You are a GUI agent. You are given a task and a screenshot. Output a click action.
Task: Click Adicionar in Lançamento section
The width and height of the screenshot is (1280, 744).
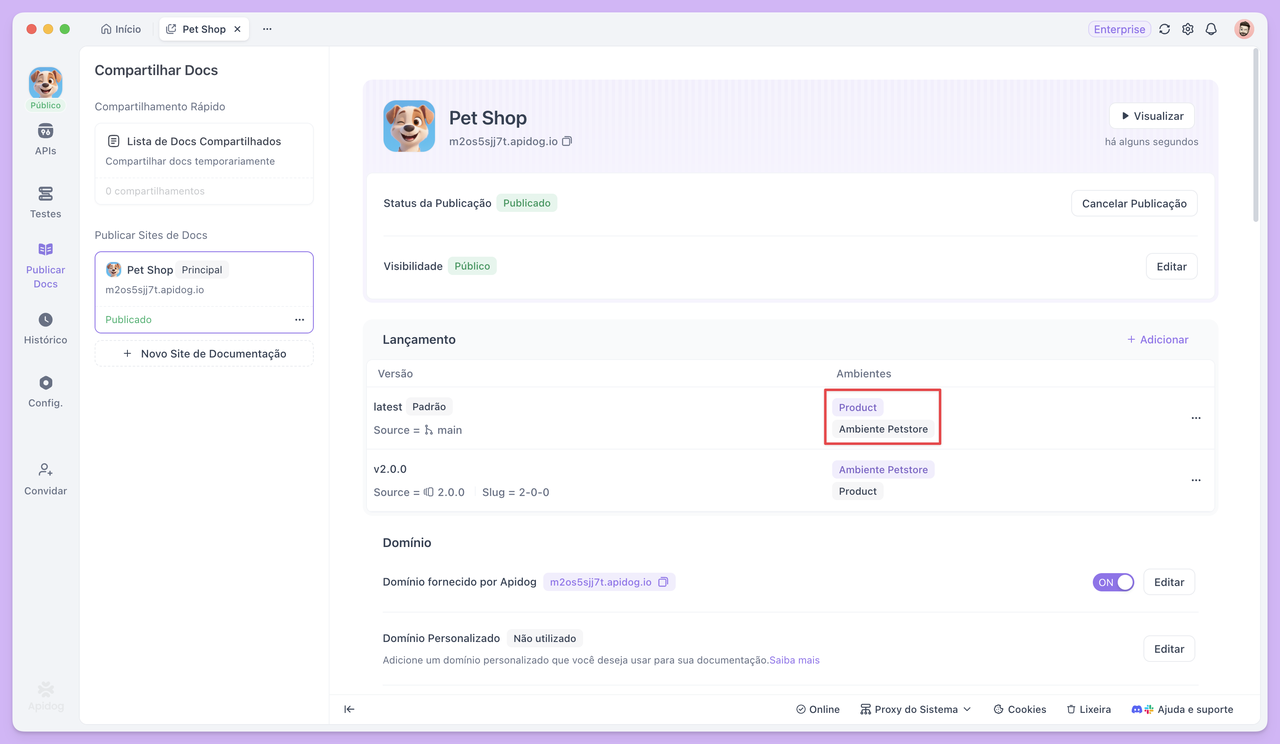pyautogui.click(x=1158, y=340)
